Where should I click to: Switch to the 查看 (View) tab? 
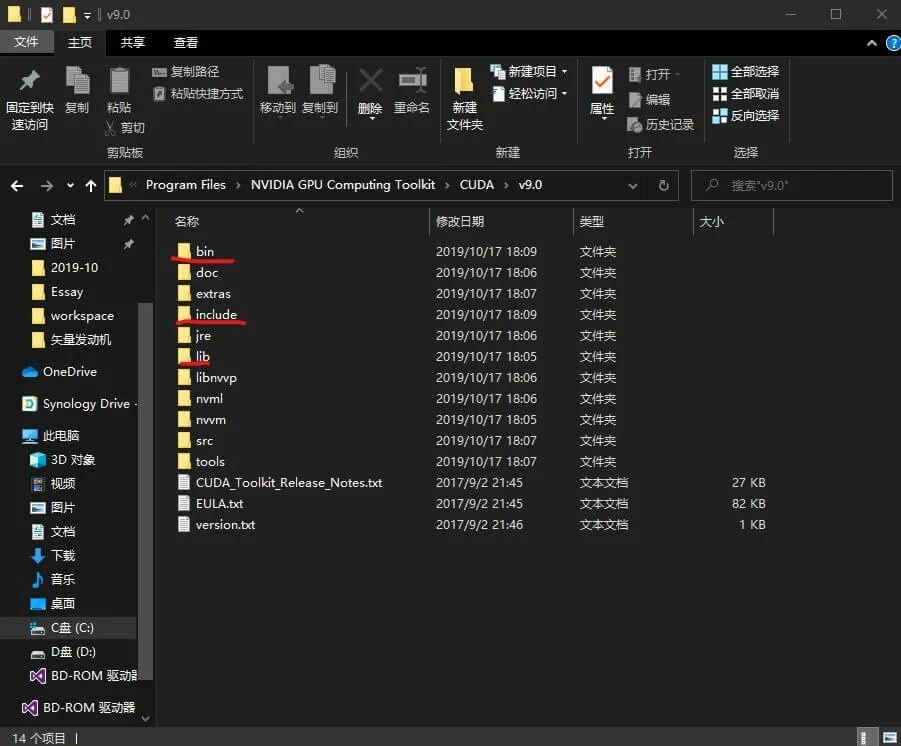pos(186,42)
